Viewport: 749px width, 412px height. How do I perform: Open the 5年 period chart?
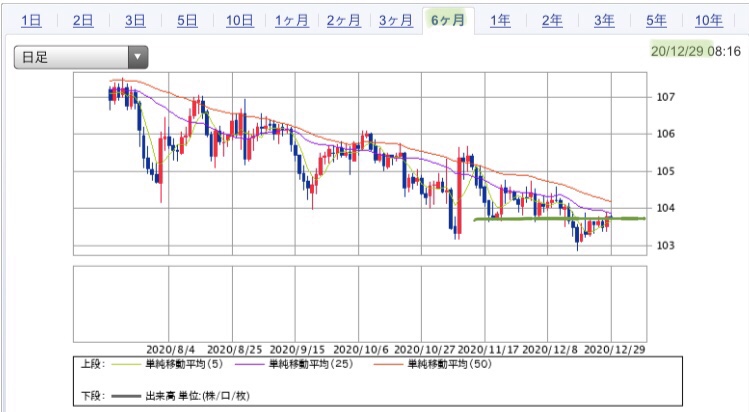tap(656, 21)
